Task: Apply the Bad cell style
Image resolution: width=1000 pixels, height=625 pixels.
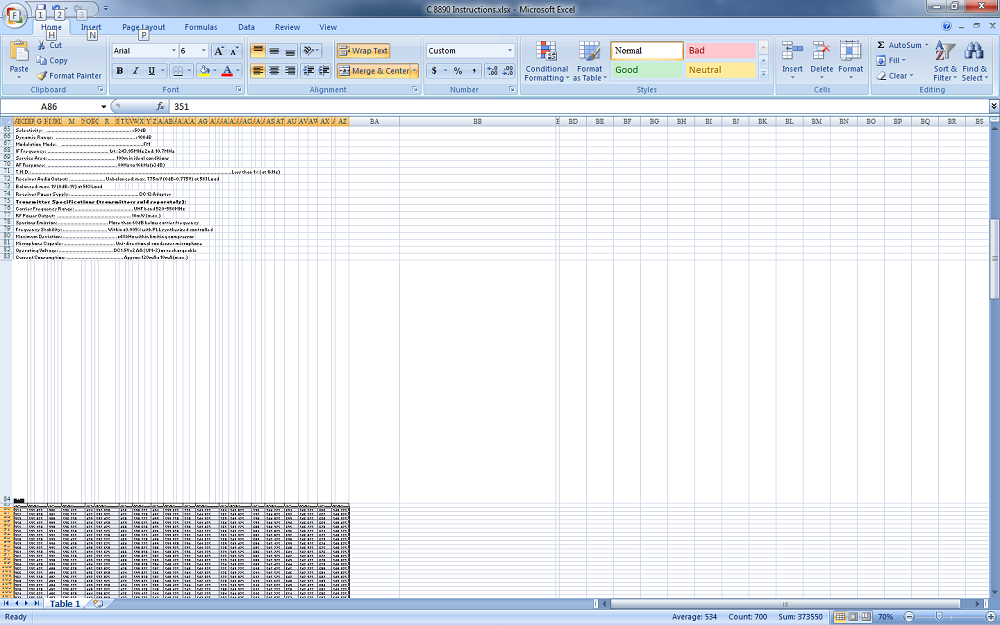Action: (720, 51)
